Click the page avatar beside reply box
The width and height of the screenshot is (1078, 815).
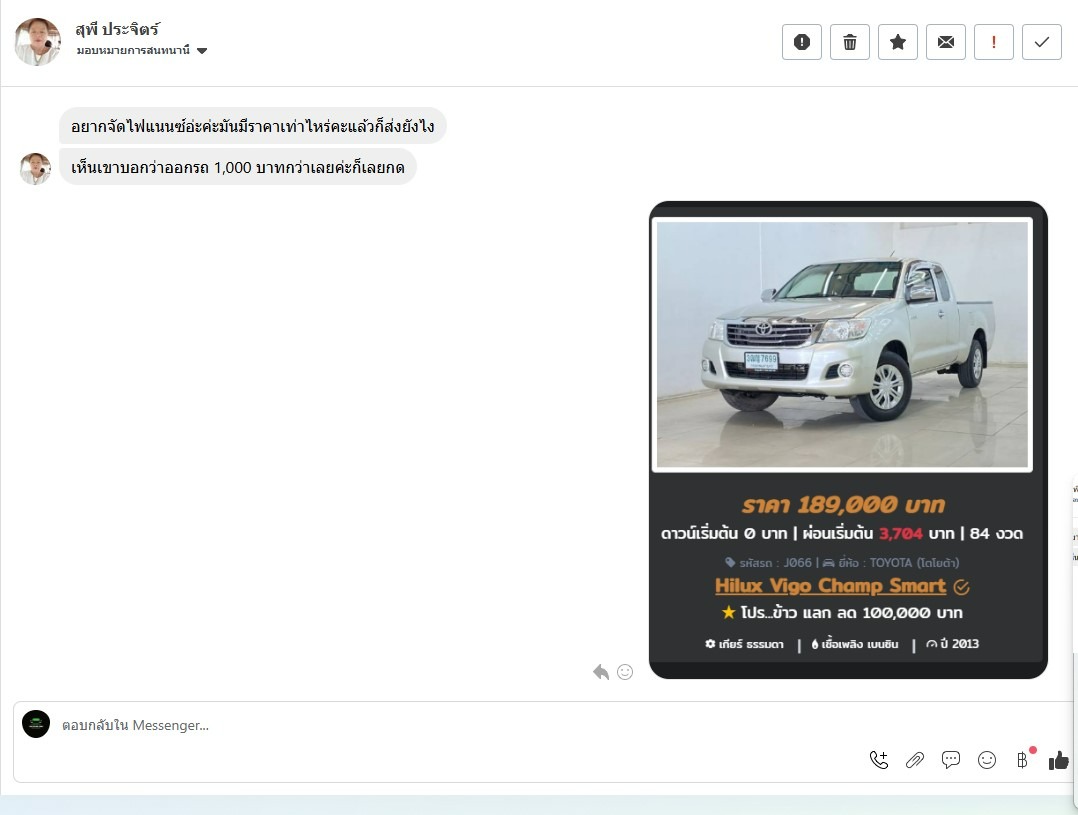[x=36, y=724]
